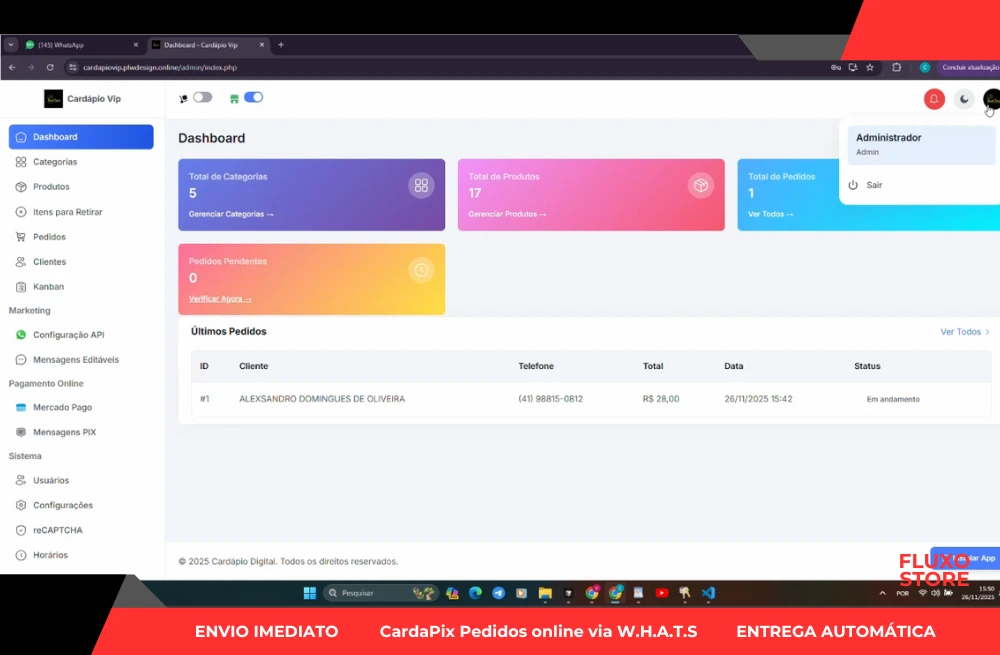This screenshot has height=655, width=1000.
Task: Click the clock icon on the Pedidos Pendentes card
Action: pos(421,270)
